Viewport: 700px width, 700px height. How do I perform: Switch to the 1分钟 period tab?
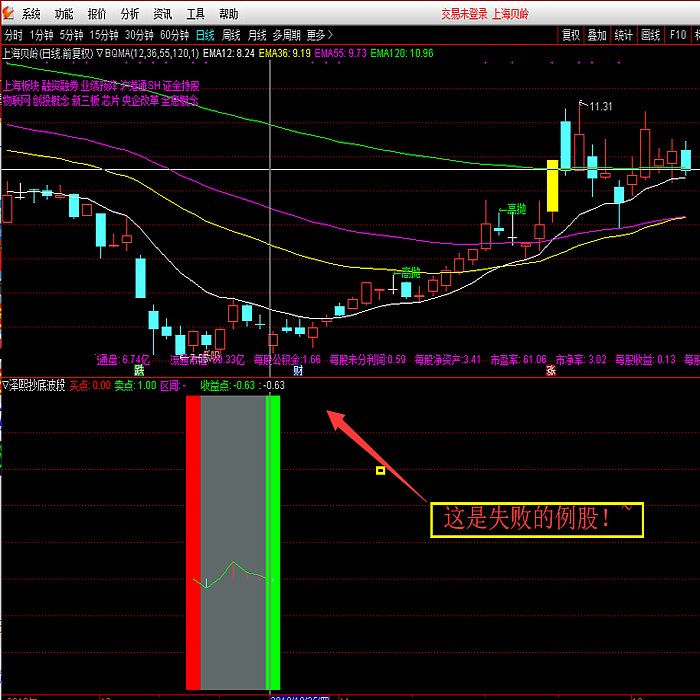[x=42, y=35]
